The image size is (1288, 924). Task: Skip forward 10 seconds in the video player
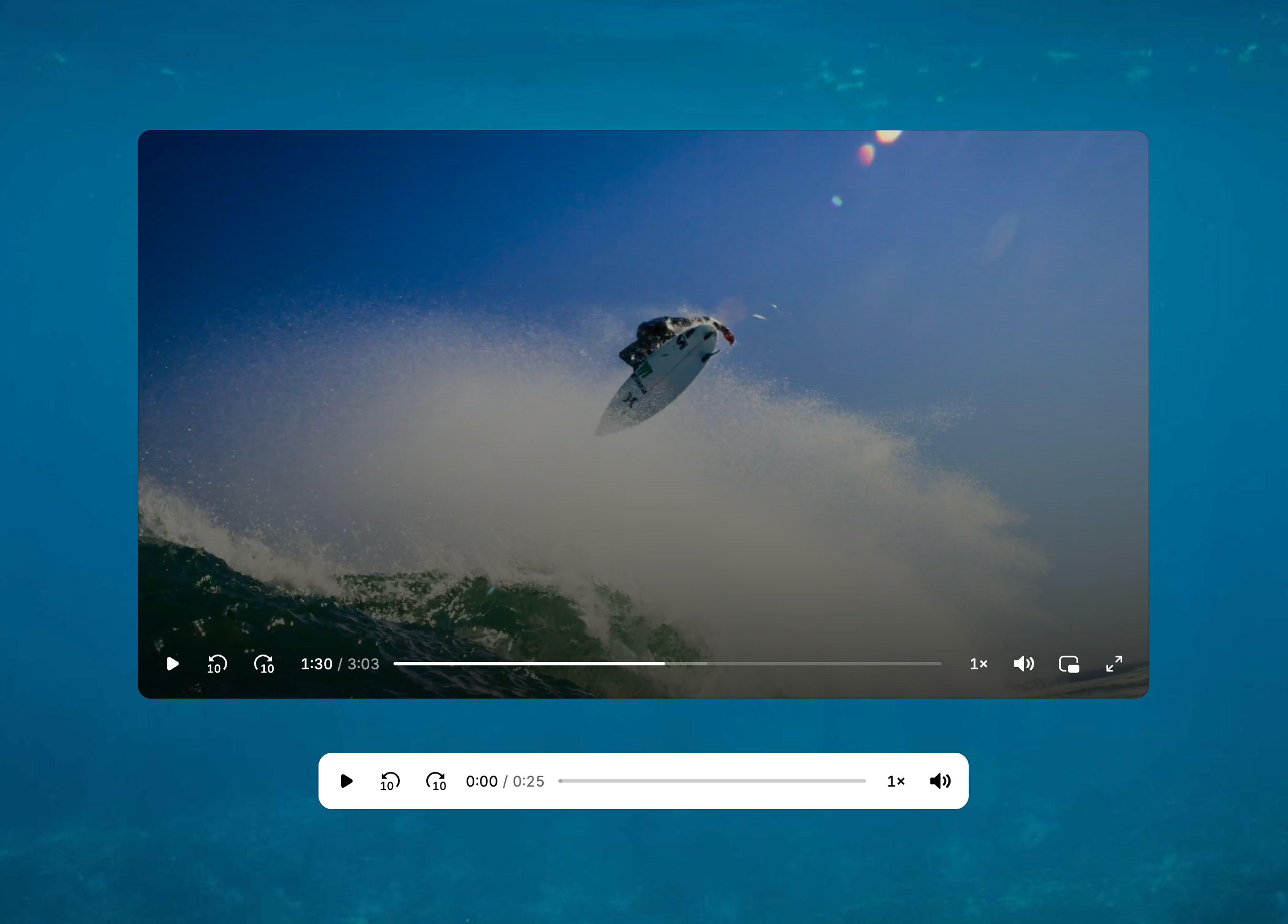coord(264,663)
